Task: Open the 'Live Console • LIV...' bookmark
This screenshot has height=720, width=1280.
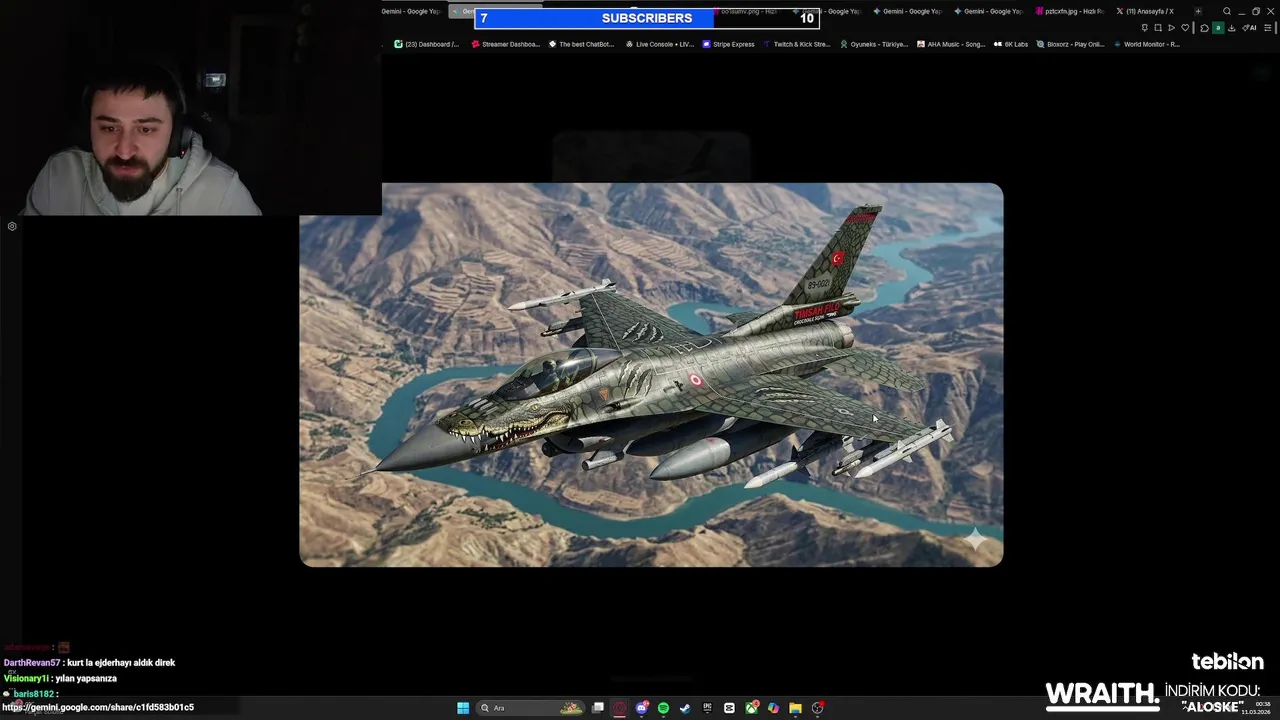Action: [x=659, y=44]
